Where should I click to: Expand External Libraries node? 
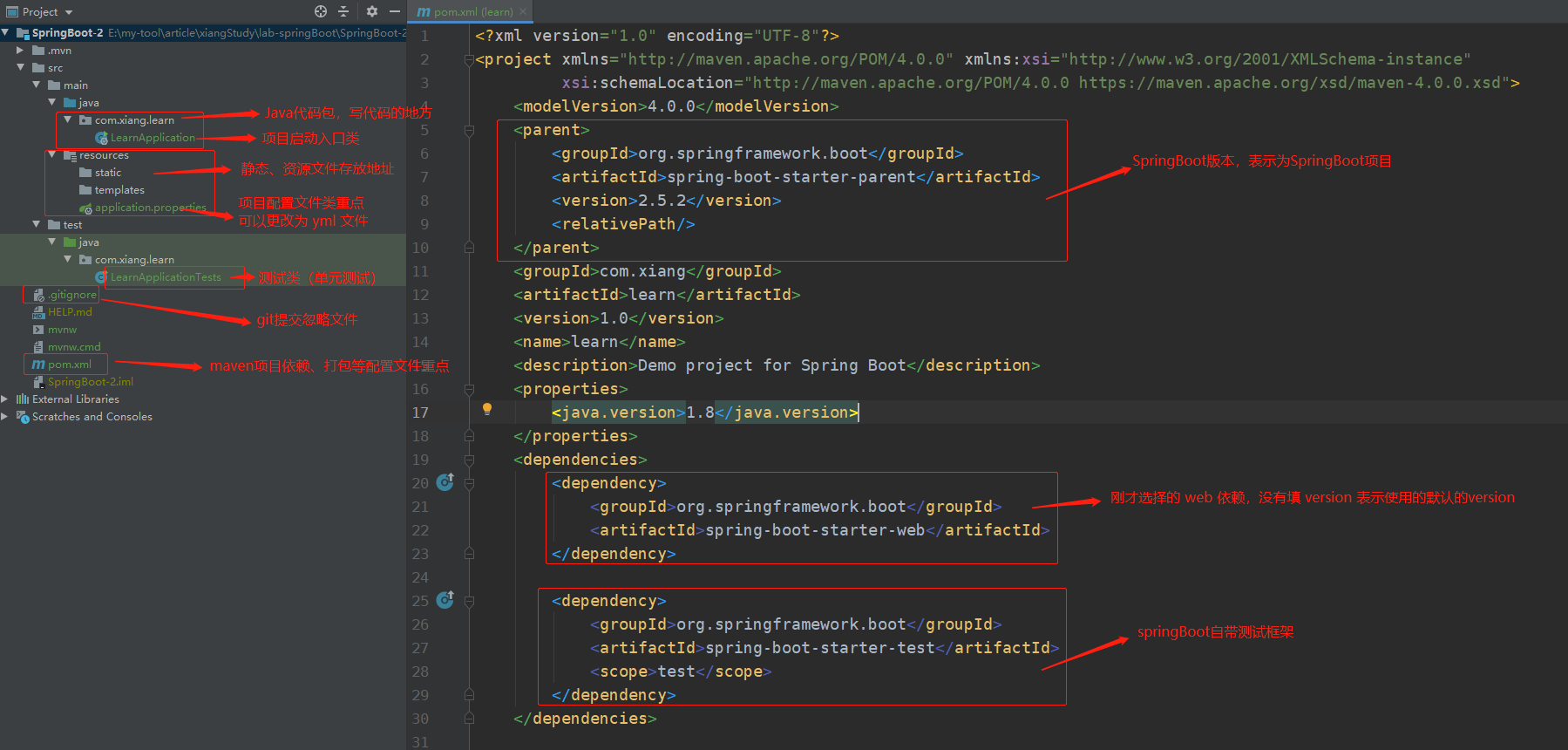(x=5, y=399)
